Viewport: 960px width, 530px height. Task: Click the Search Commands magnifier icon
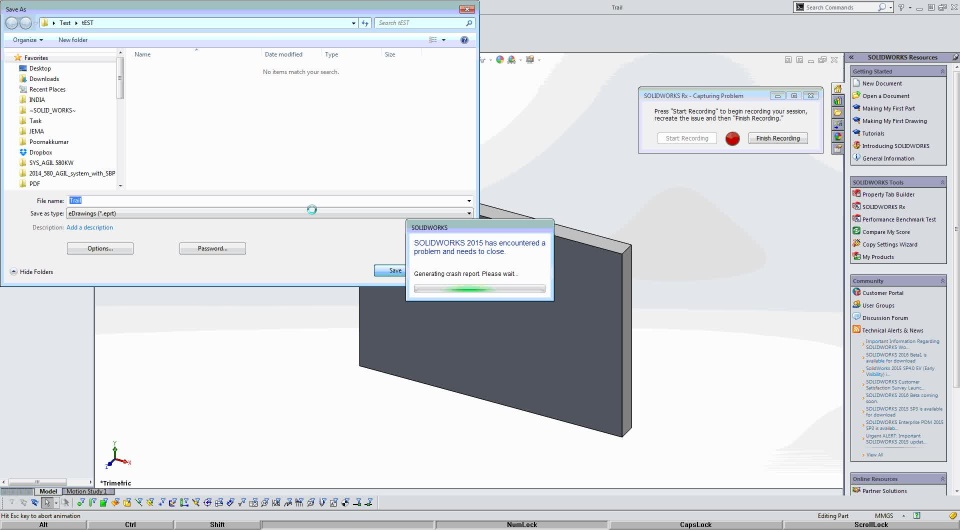point(882,7)
